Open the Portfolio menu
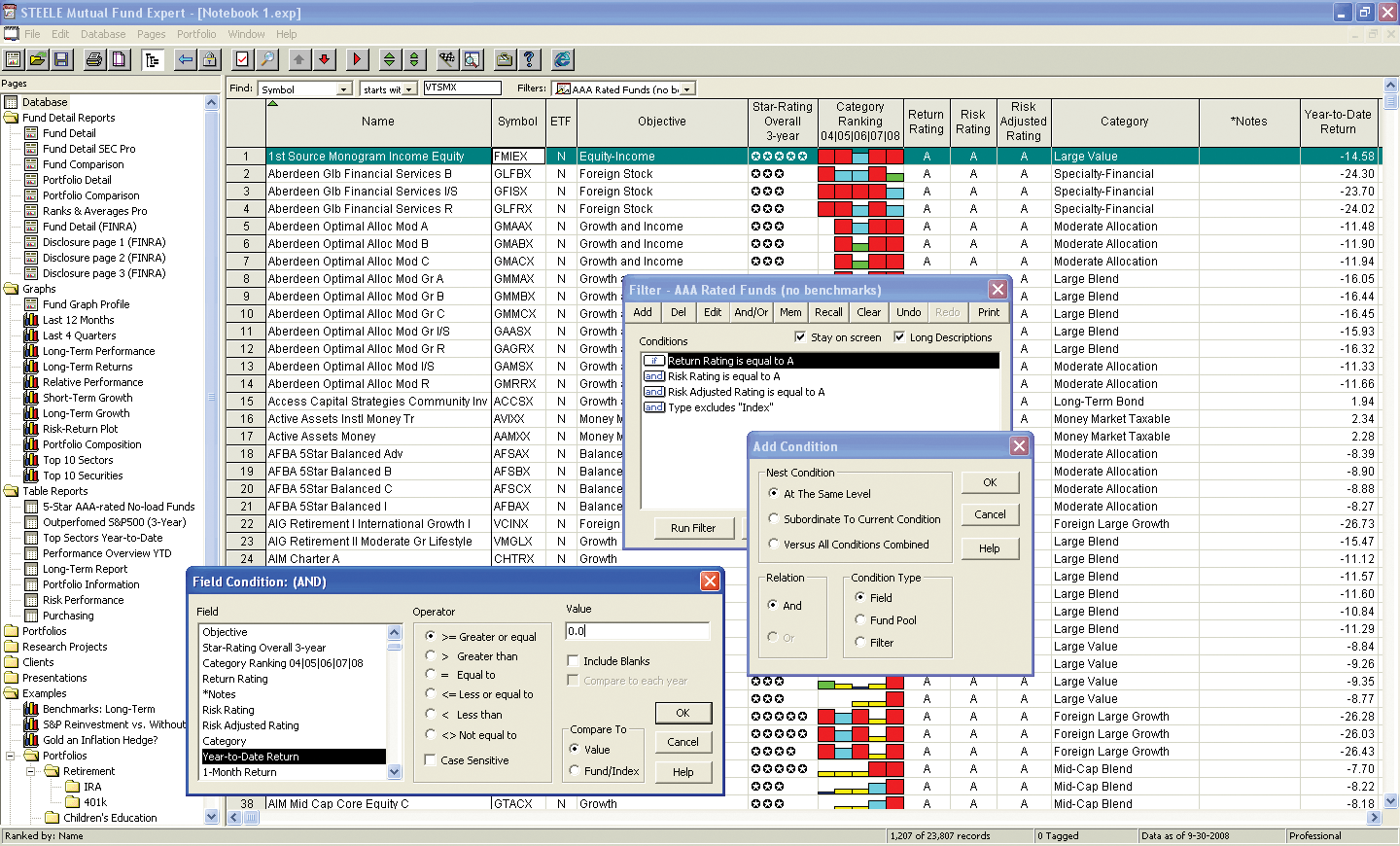The height and width of the screenshot is (846, 1400). click(x=196, y=34)
